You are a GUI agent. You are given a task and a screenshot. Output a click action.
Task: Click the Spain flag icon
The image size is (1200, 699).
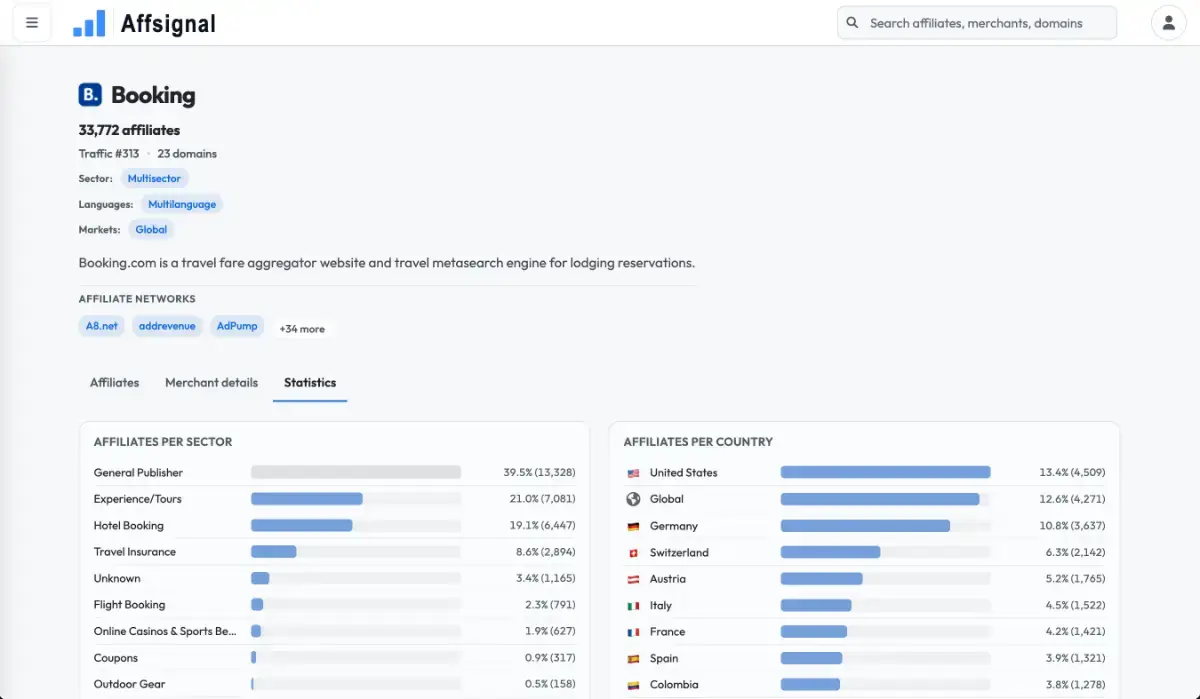[633, 659]
